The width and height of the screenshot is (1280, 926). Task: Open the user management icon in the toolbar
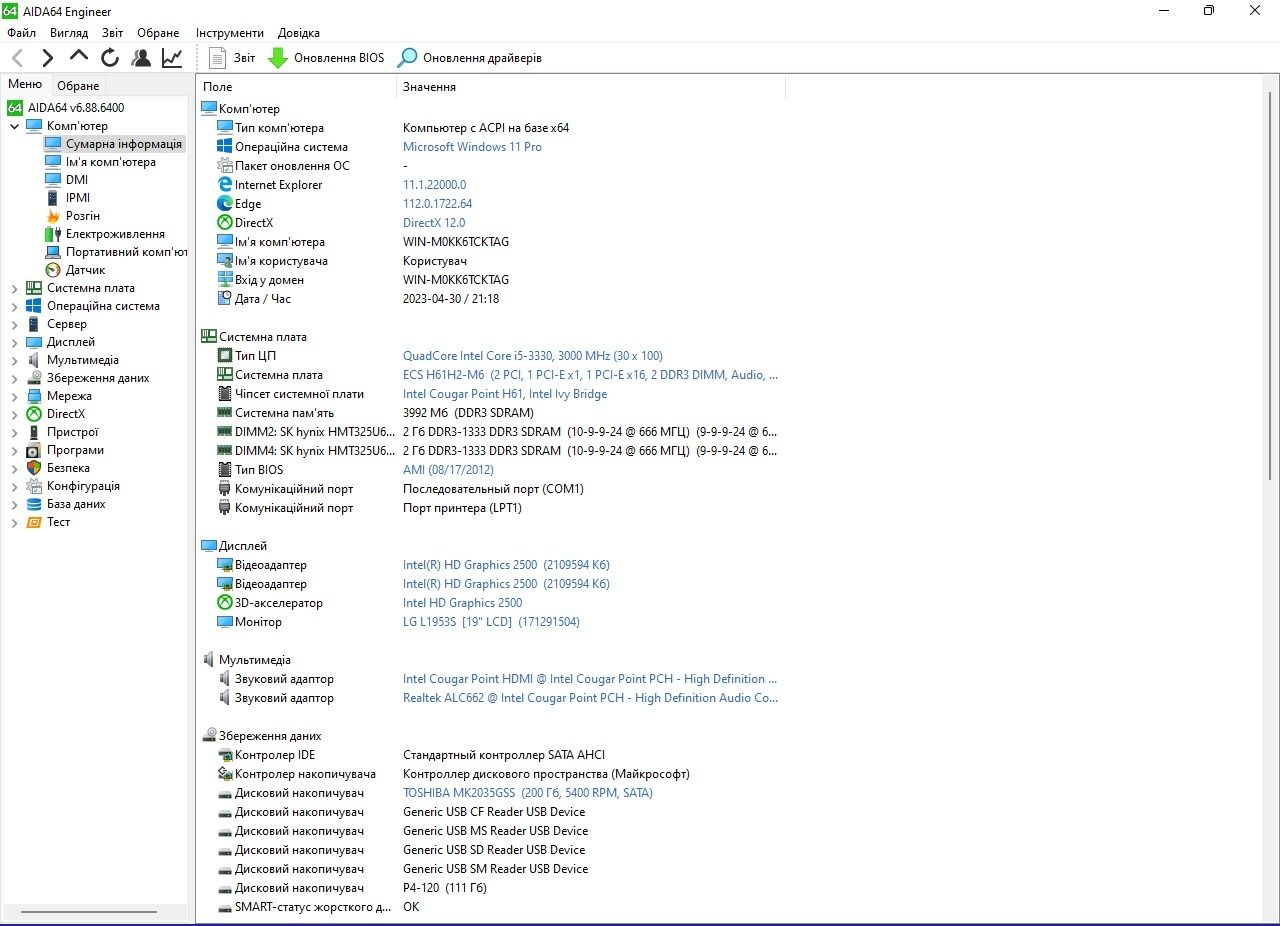tap(141, 58)
